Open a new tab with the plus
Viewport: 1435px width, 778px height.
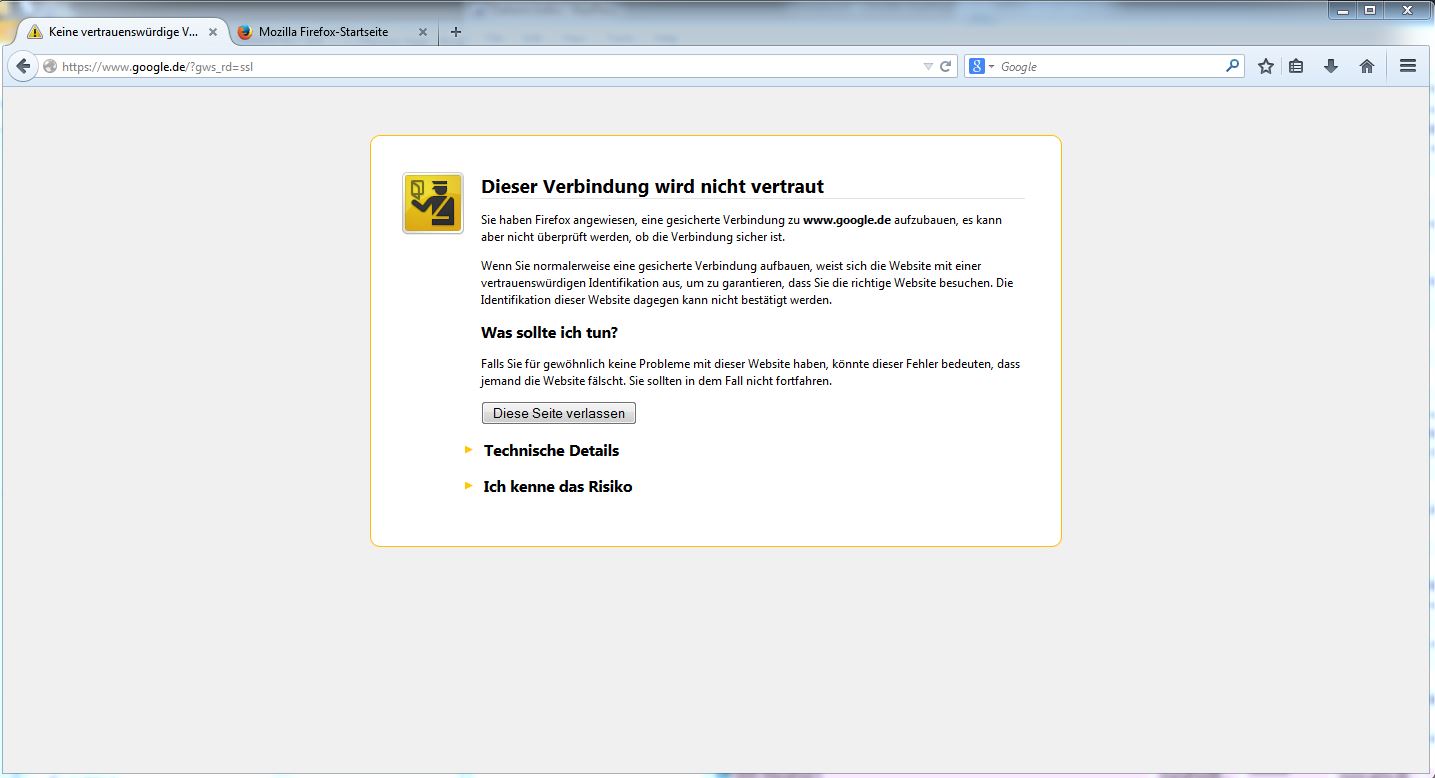[x=456, y=32]
